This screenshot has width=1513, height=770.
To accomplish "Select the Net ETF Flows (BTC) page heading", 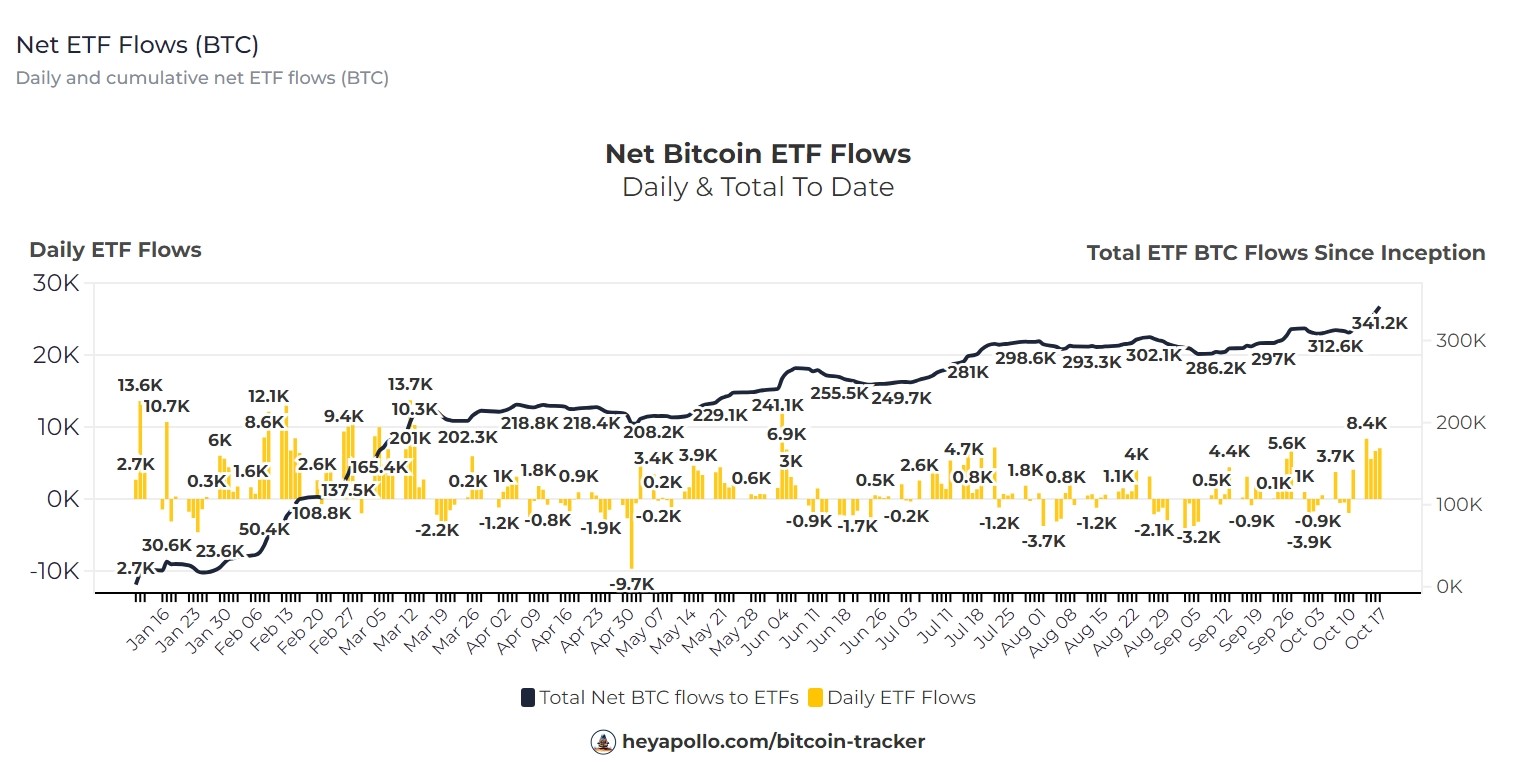I will point(138,44).
